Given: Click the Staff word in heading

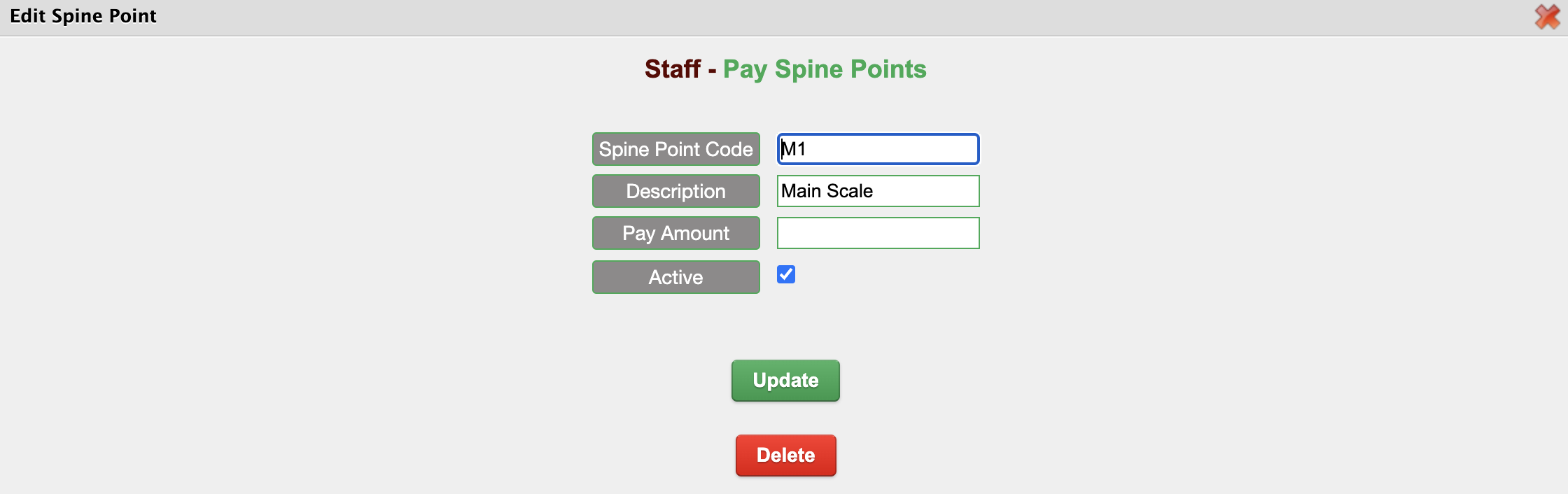Looking at the screenshot, I should click(x=673, y=69).
